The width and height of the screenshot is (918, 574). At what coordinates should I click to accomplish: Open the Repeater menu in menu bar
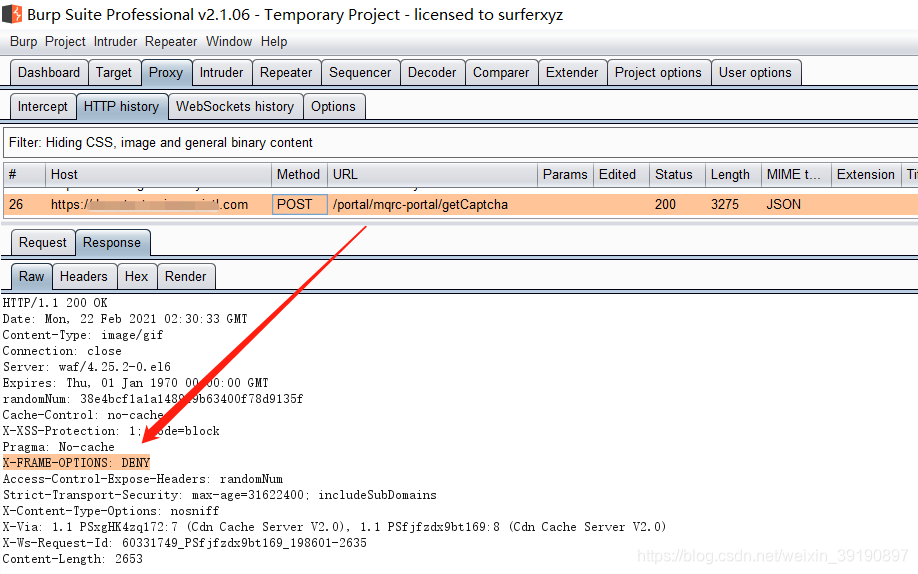(171, 42)
